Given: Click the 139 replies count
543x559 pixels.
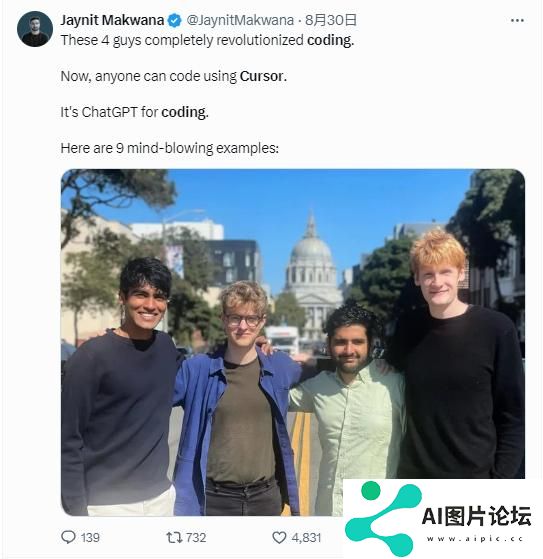Looking at the screenshot, I should pyautogui.click(x=90, y=537).
